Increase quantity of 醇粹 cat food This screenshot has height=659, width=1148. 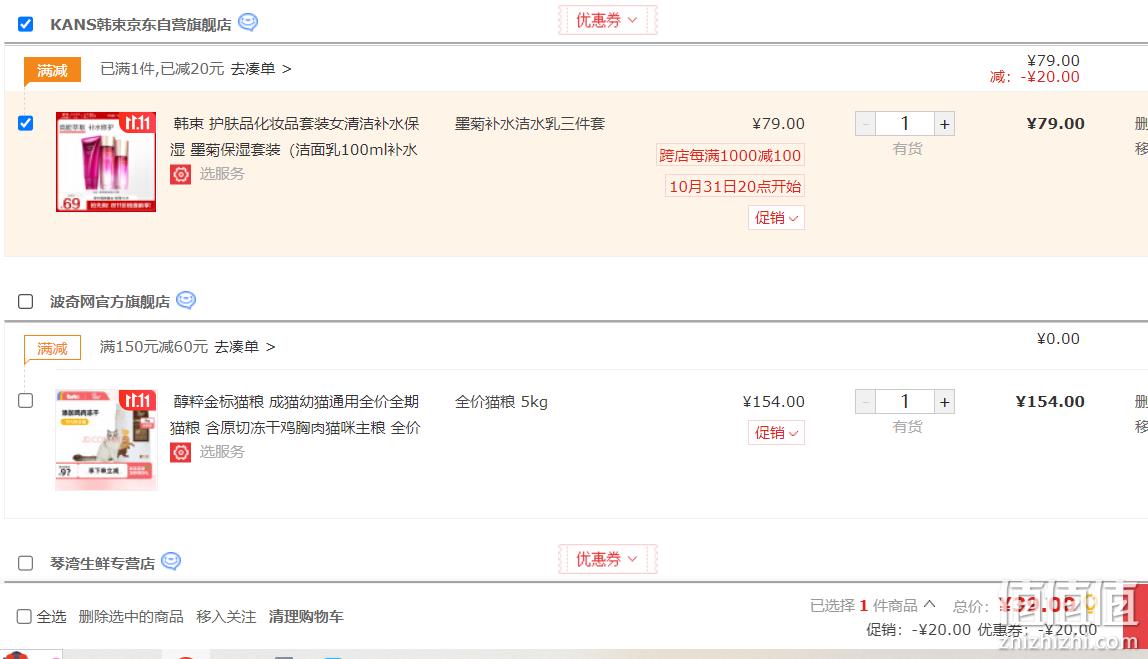coord(944,401)
